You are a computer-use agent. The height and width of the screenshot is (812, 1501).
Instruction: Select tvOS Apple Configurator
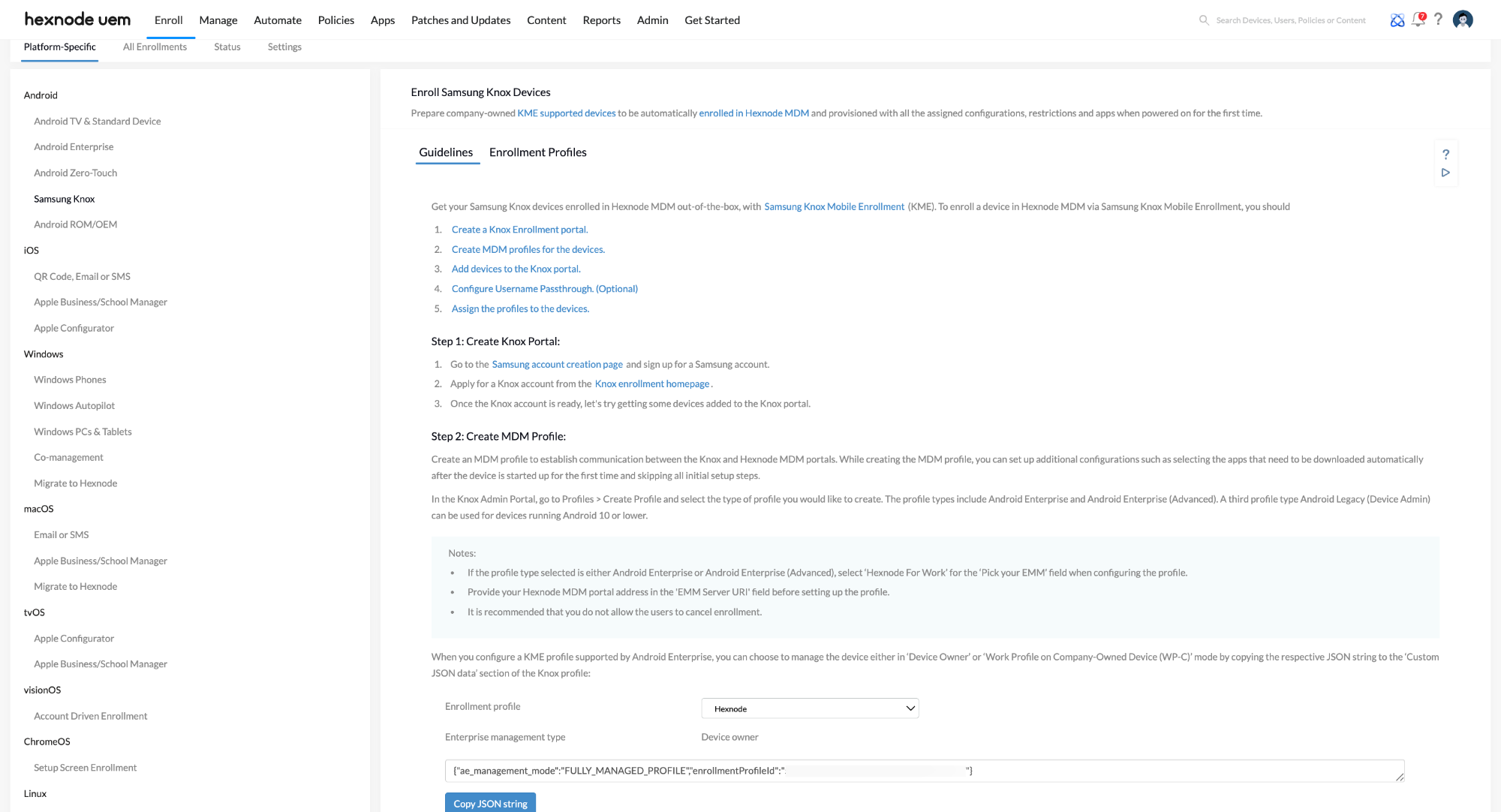click(74, 639)
